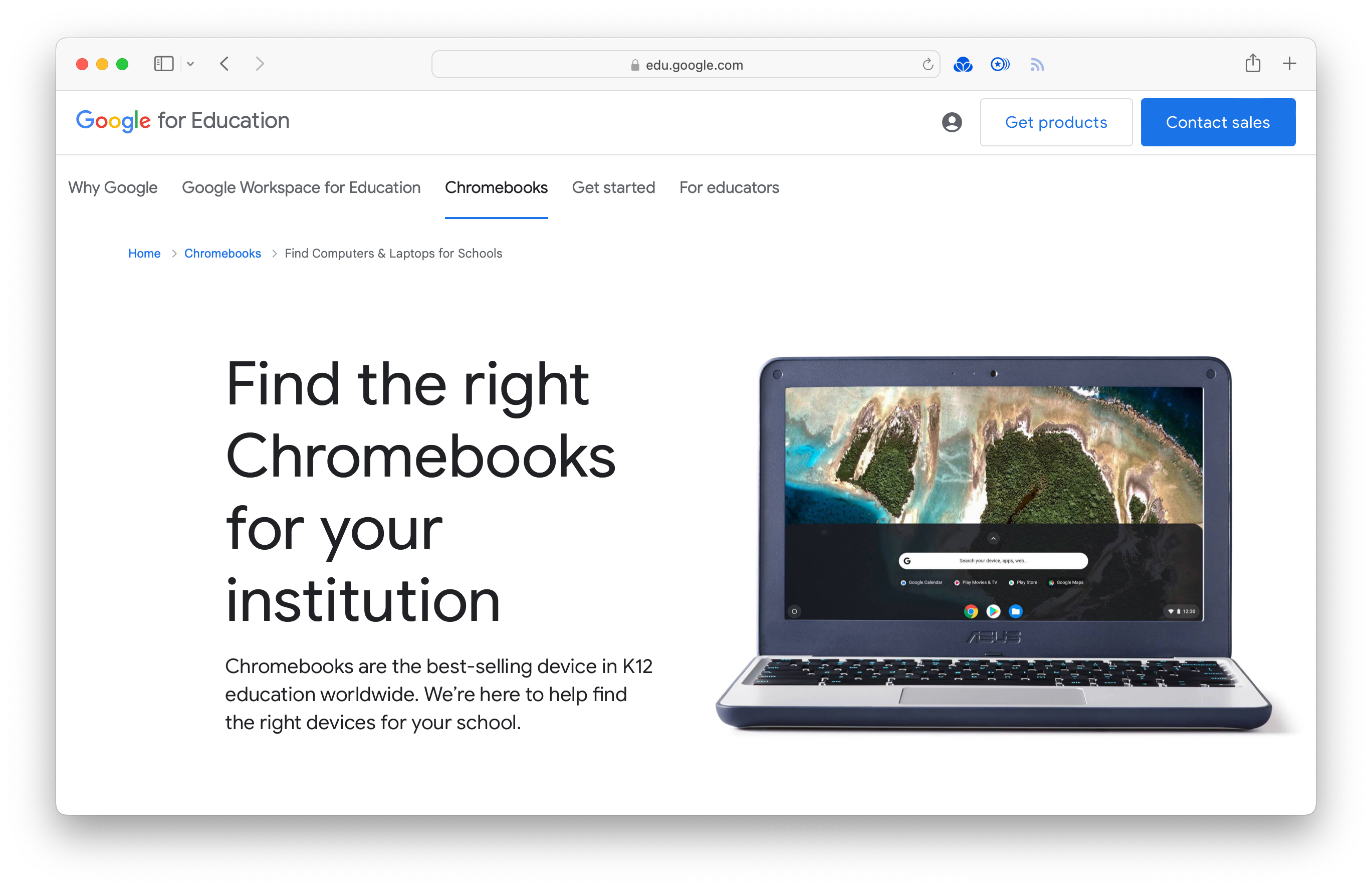The width and height of the screenshot is (1372, 889).
Task: Select the Chromebooks navigation tab
Action: click(496, 188)
